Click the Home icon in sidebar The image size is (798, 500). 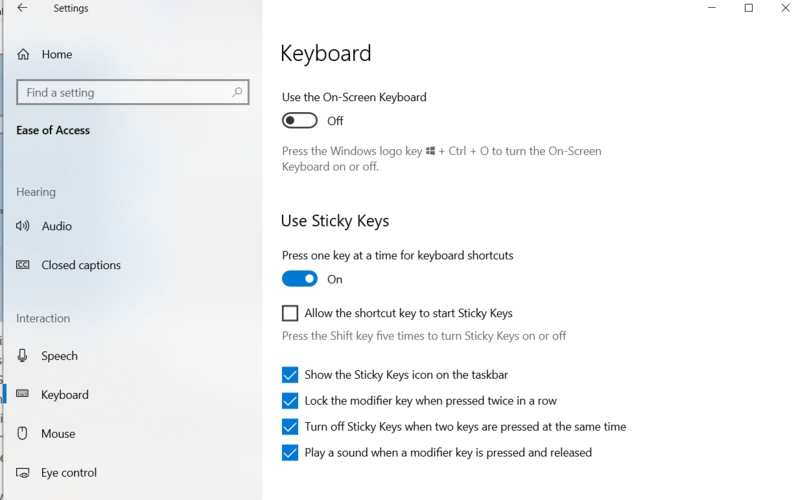(x=23, y=55)
